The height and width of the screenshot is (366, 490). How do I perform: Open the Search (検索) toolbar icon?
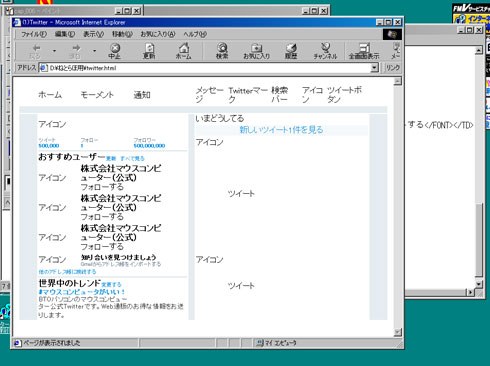(222, 51)
